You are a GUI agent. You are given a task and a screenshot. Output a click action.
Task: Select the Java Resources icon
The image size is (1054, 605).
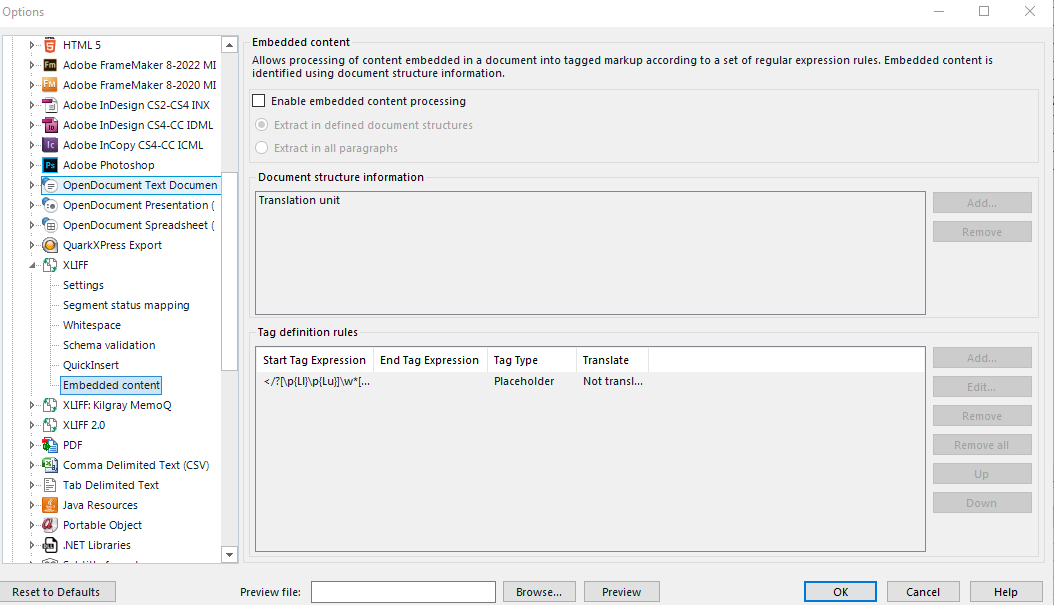pos(49,504)
